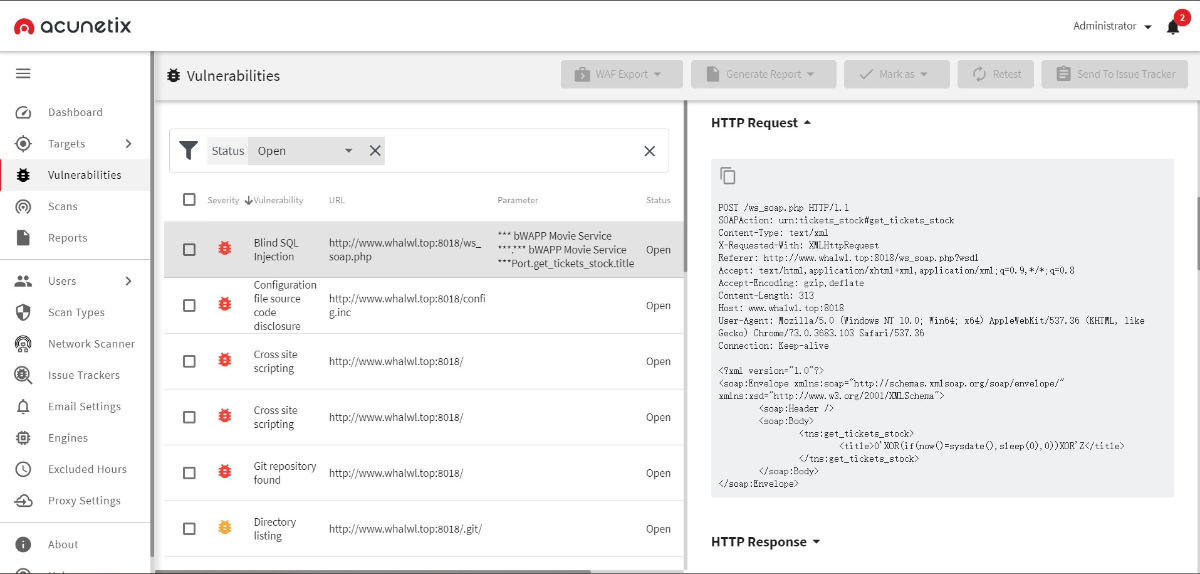Open the Dashboard menu item
The image size is (1200, 574).
tap(75, 112)
